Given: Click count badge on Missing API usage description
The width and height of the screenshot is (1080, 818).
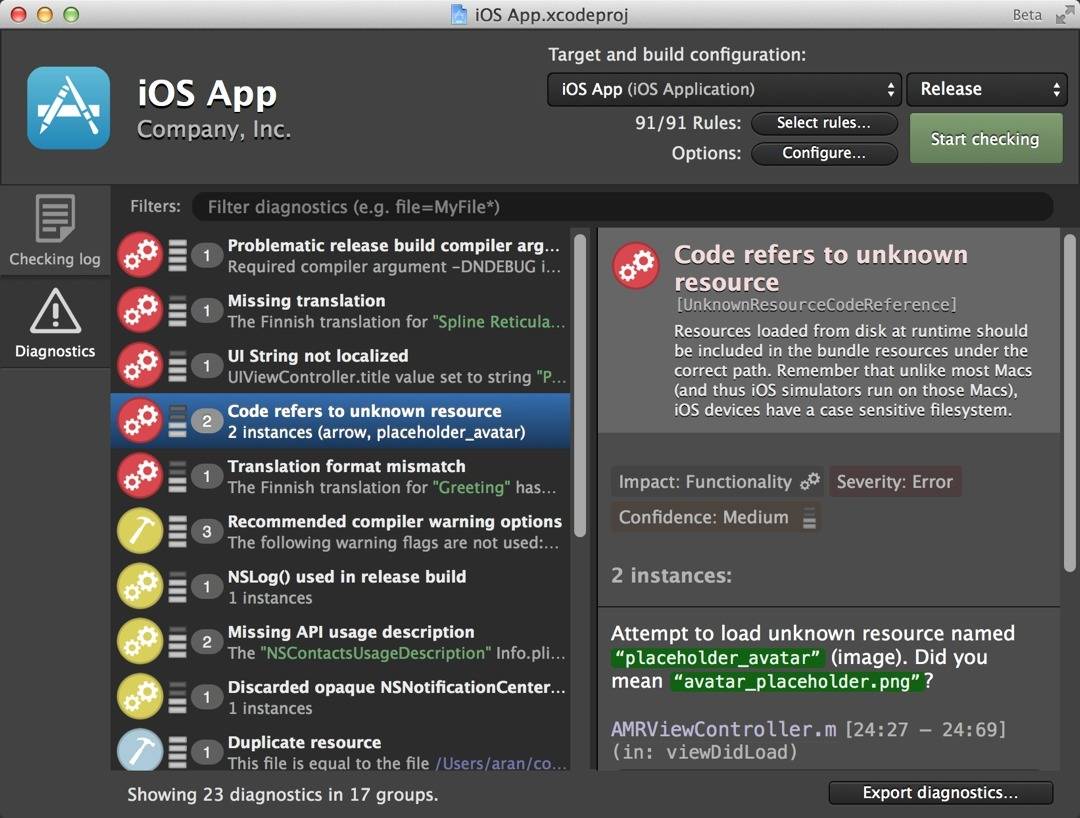Looking at the screenshot, I should tap(207, 642).
